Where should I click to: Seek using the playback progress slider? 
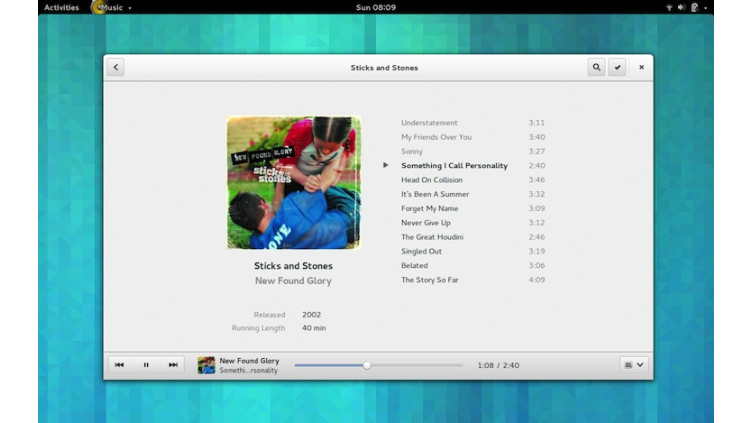pos(378,365)
